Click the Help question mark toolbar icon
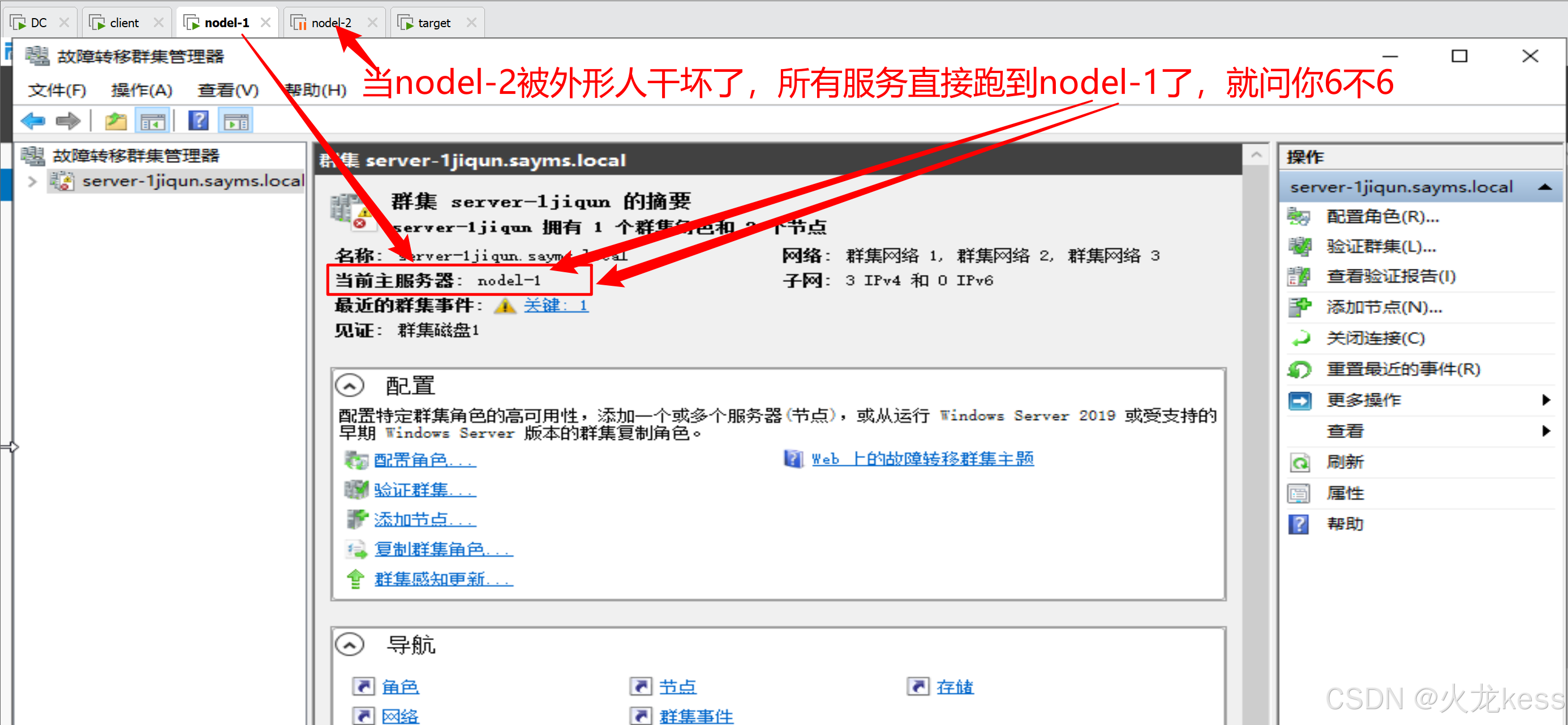This screenshot has height=725, width=1568. pyautogui.click(x=198, y=121)
